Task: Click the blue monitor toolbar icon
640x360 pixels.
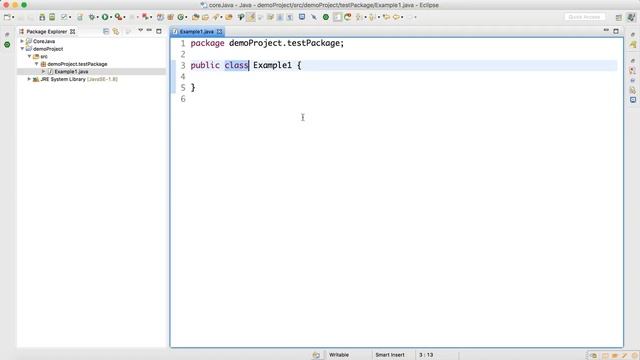Action: (x=302, y=17)
